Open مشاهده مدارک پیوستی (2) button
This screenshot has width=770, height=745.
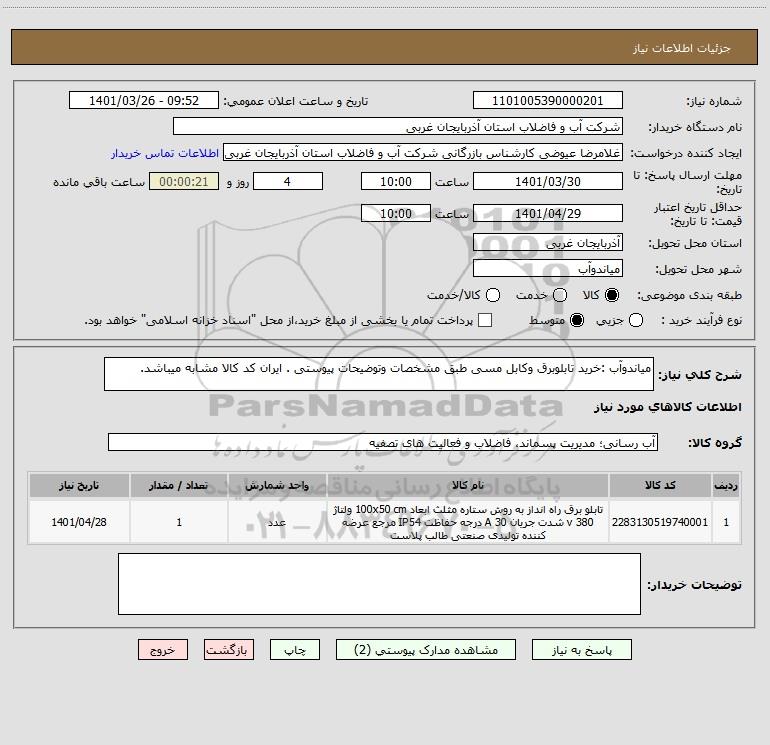point(426,650)
